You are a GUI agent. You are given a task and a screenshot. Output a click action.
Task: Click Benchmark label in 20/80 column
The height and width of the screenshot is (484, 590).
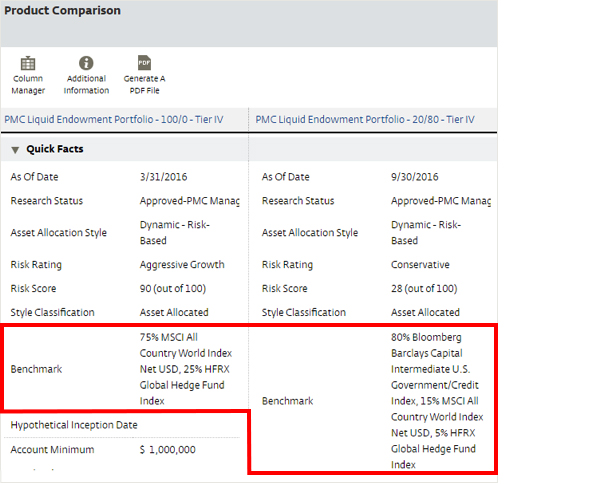(x=287, y=401)
